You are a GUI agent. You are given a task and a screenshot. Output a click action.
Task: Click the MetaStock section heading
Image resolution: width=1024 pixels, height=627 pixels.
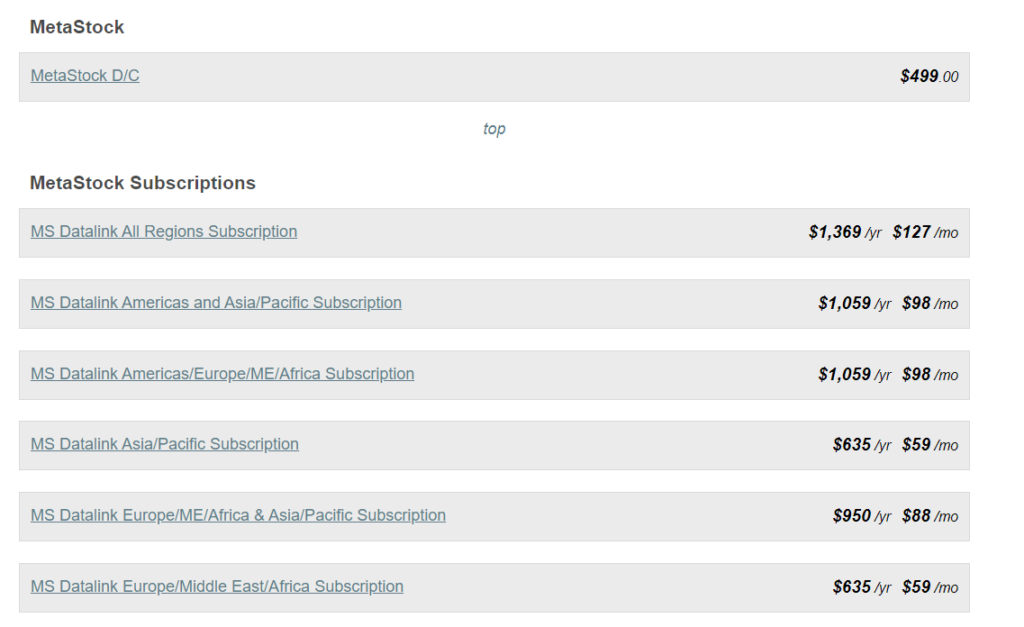(x=77, y=27)
